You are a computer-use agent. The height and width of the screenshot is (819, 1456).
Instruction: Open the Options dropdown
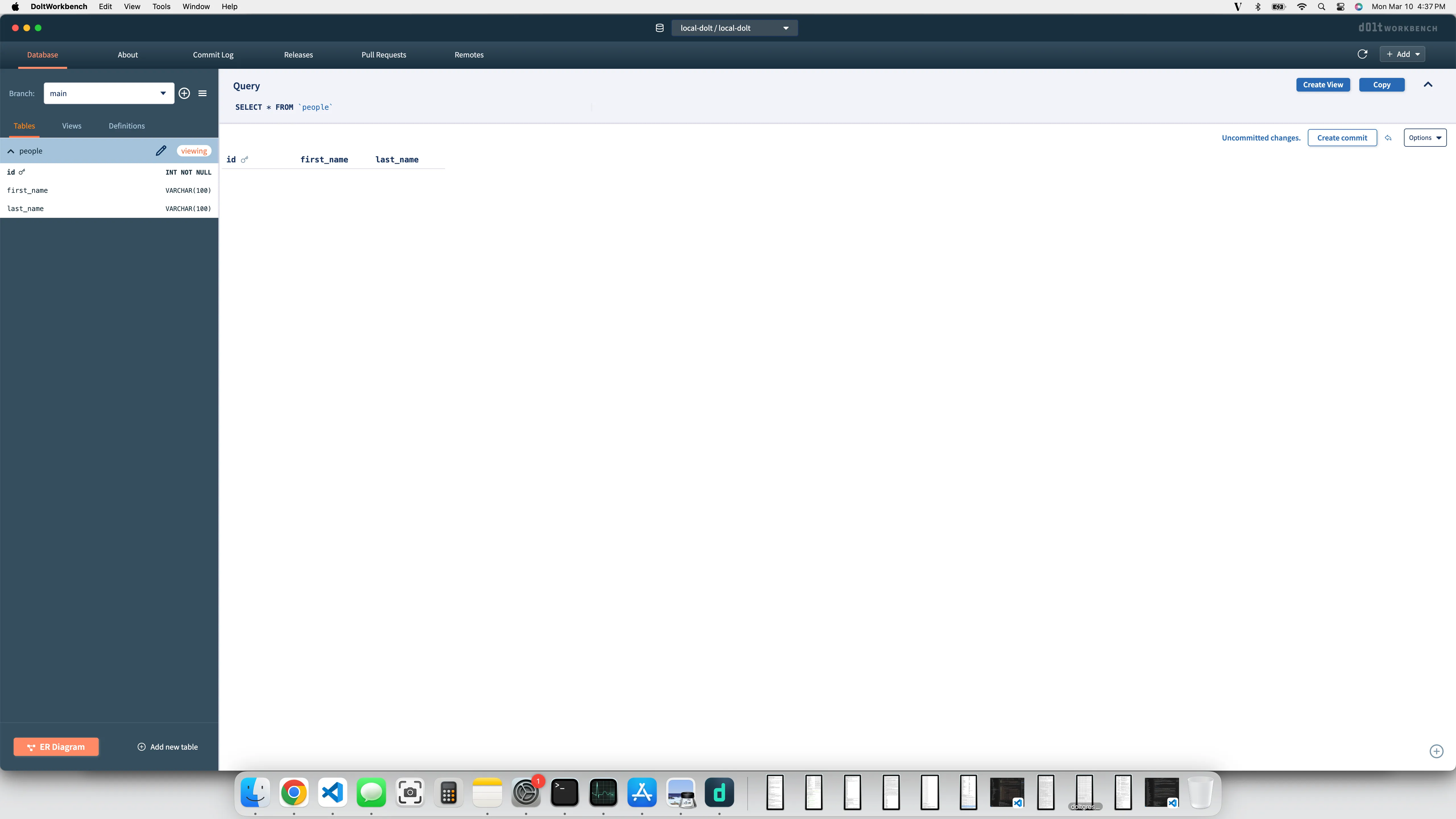point(1424,138)
